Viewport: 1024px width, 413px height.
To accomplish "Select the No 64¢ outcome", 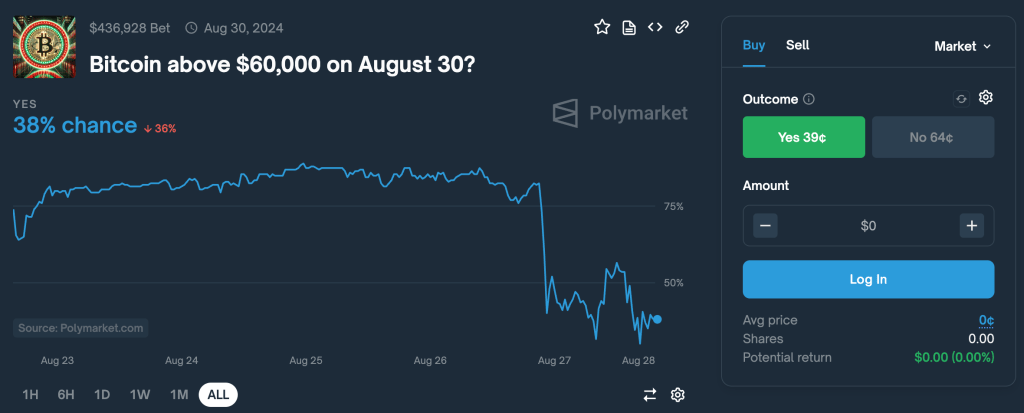I will 933,137.
